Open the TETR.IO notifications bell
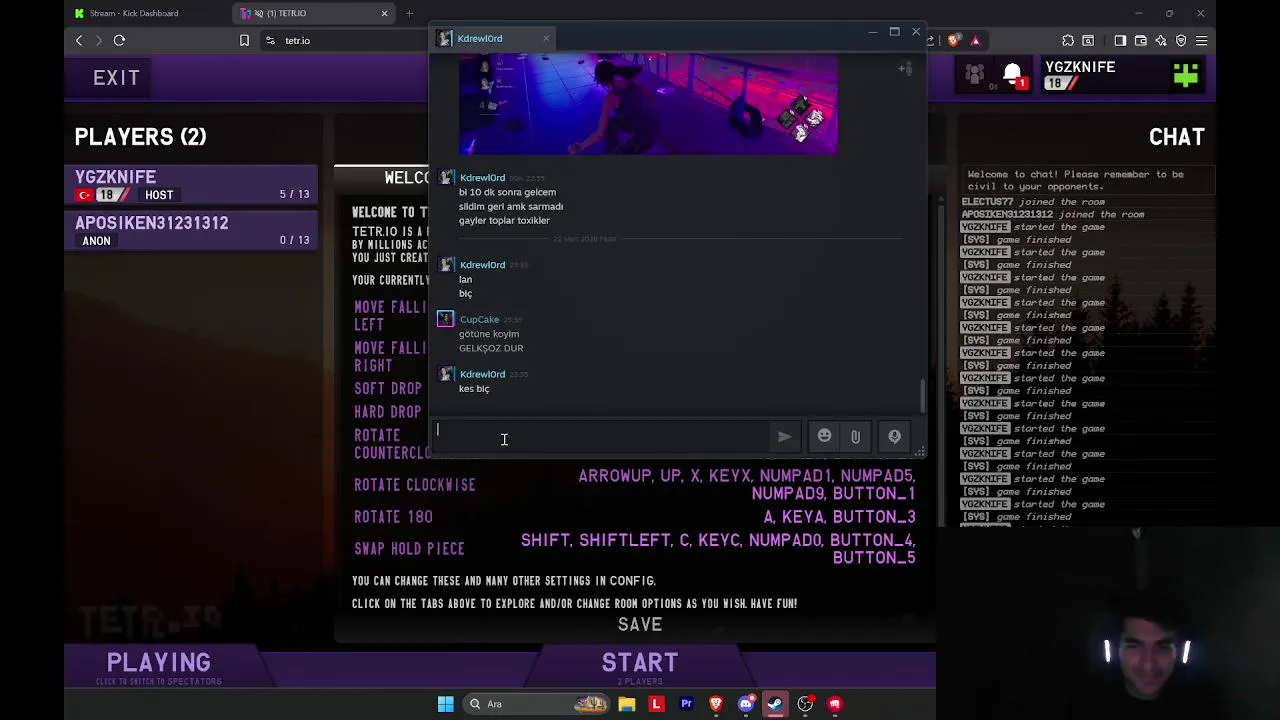 pos(1012,76)
